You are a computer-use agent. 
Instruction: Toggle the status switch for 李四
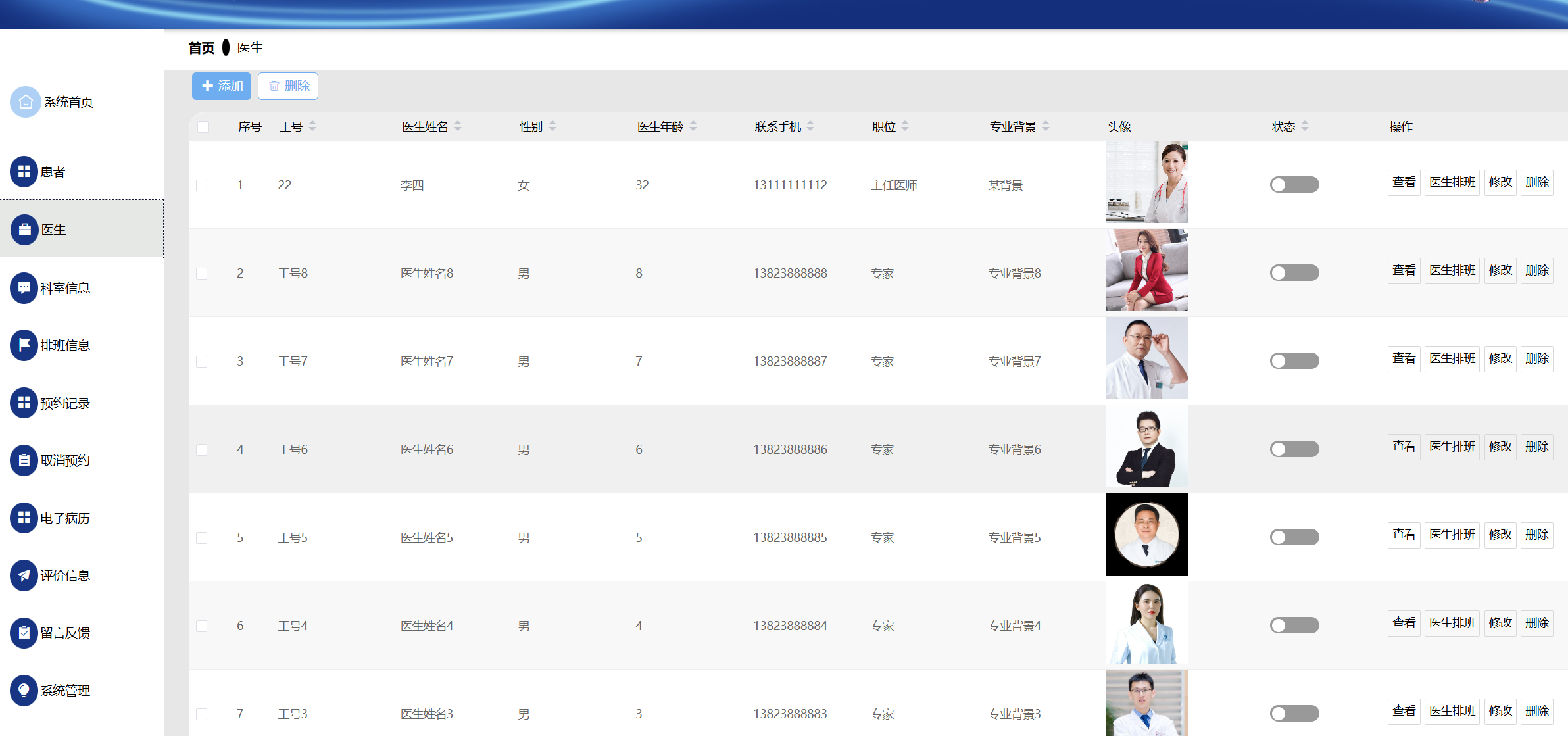pyautogui.click(x=1294, y=185)
